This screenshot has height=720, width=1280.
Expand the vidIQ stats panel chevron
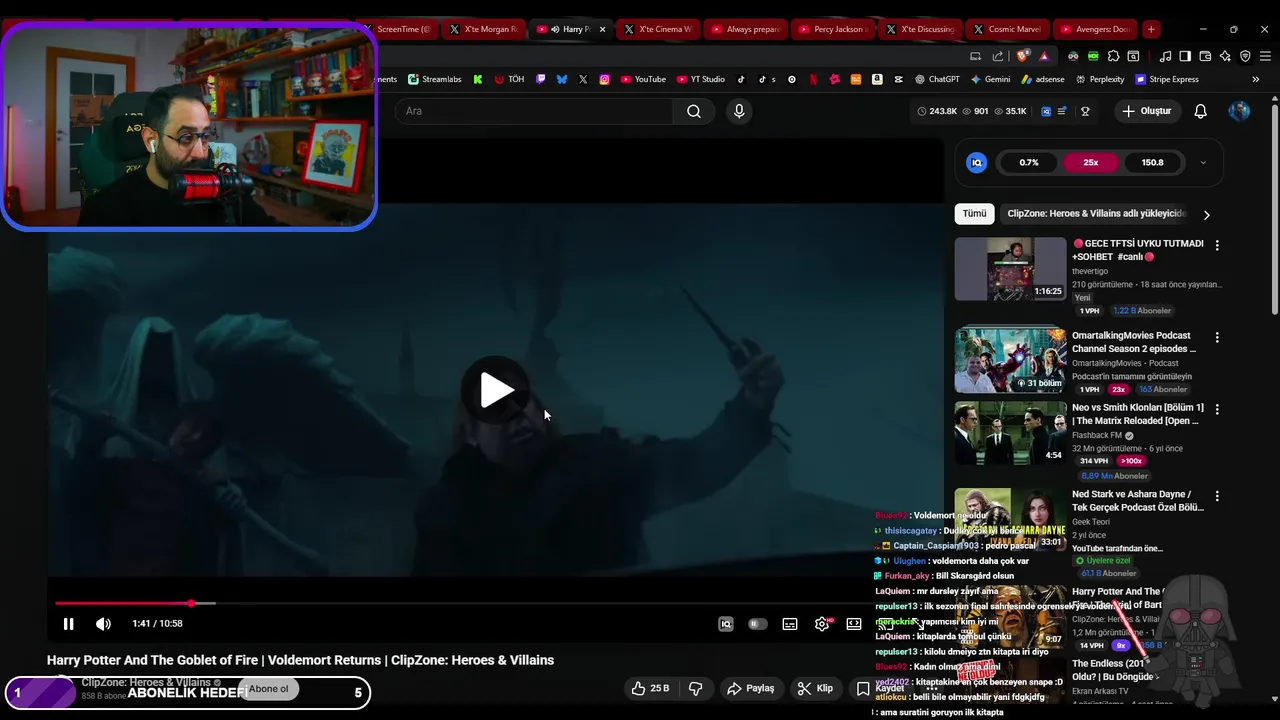click(1203, 162)
